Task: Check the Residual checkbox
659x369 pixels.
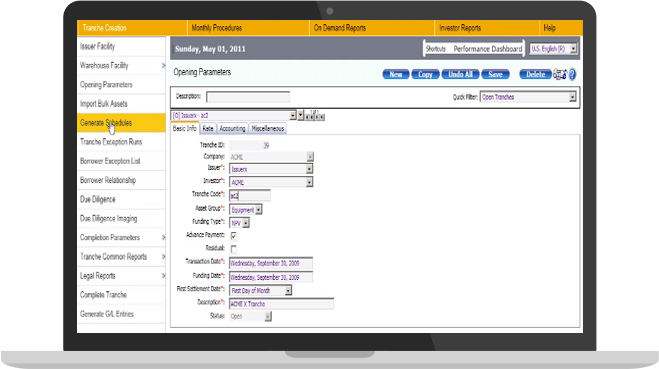Action: point(234,249)
